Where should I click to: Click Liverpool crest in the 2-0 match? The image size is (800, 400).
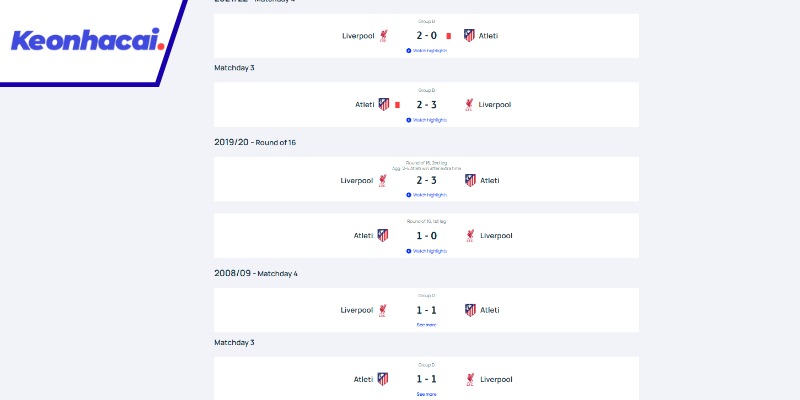click(383, 36)
